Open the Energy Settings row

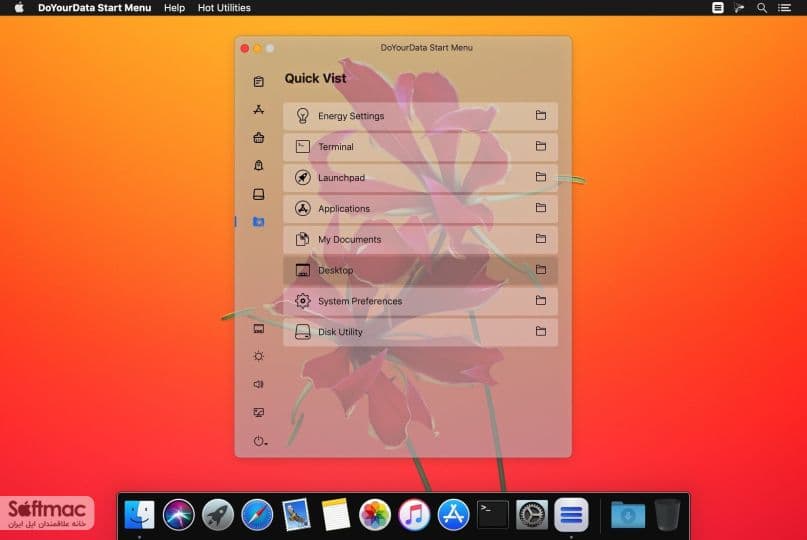pyautogui.click(x=420, y=116)
